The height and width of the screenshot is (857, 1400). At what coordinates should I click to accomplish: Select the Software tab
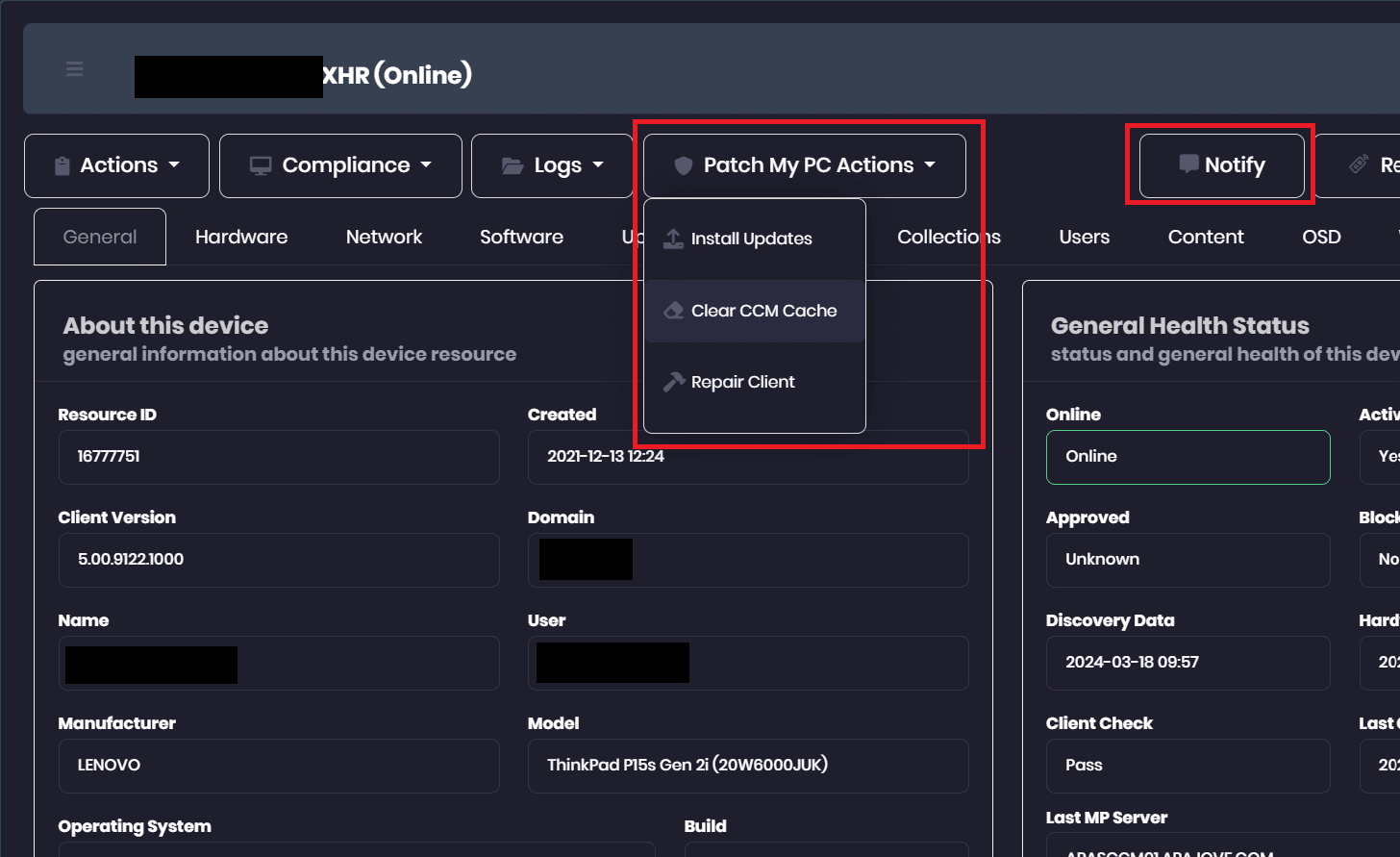[x=521, y=237]
